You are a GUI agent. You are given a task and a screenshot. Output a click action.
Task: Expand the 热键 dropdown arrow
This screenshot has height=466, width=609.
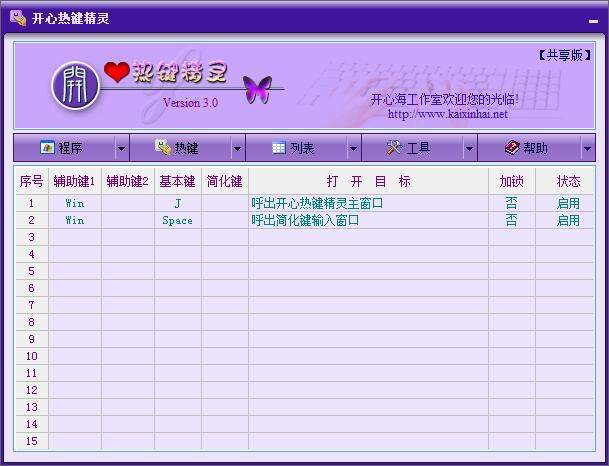point(237,148)
